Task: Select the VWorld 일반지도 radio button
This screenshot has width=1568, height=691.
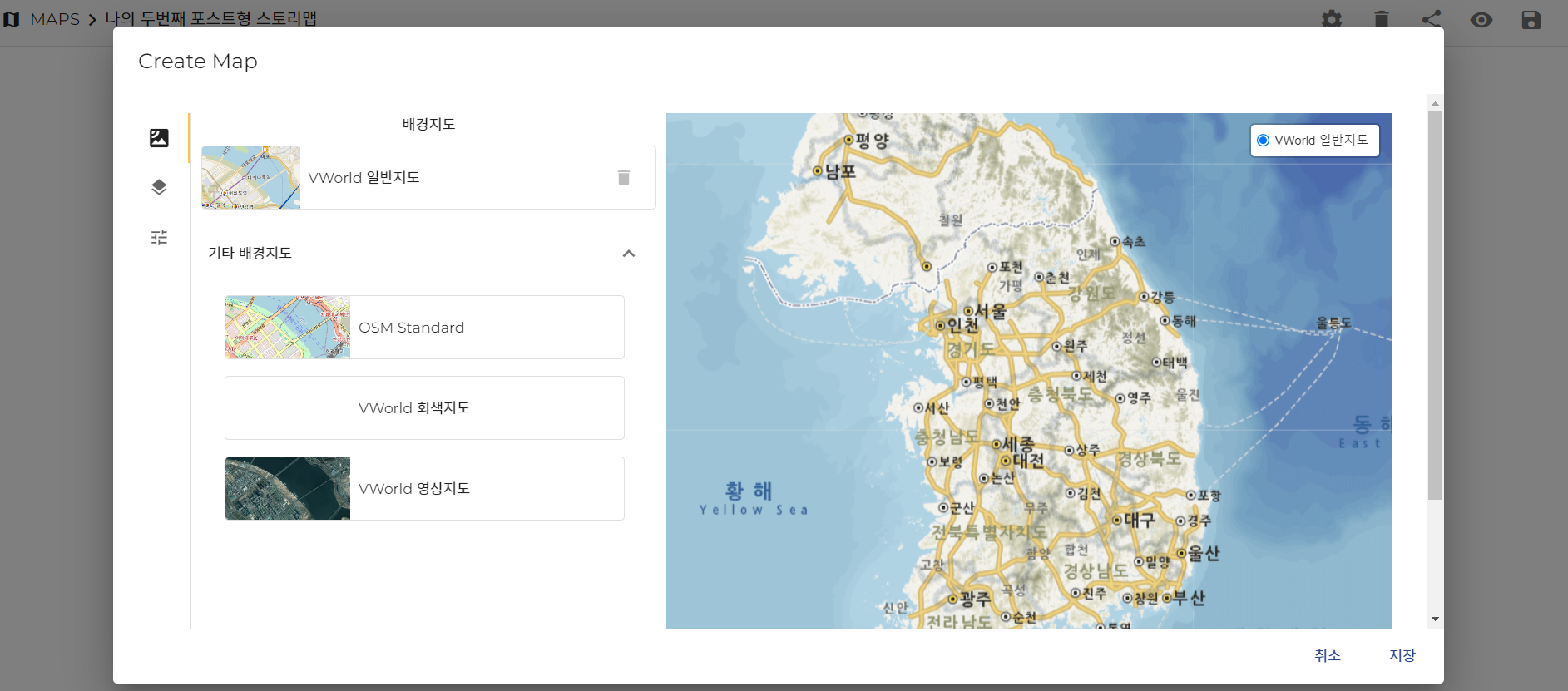Action: [1264, 141]
